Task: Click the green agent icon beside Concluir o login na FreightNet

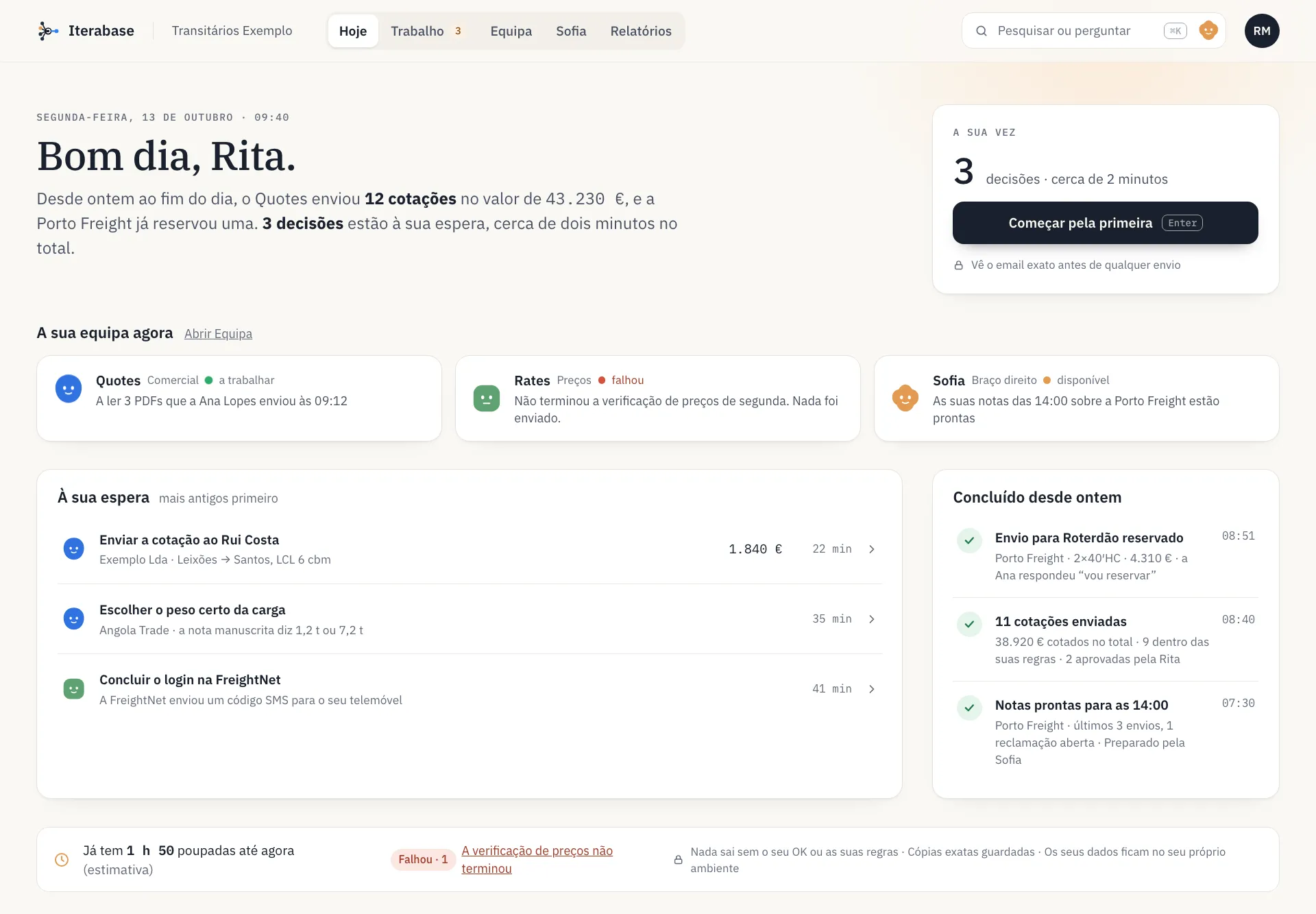Action: pyautogui.click(x=74, y=688)
